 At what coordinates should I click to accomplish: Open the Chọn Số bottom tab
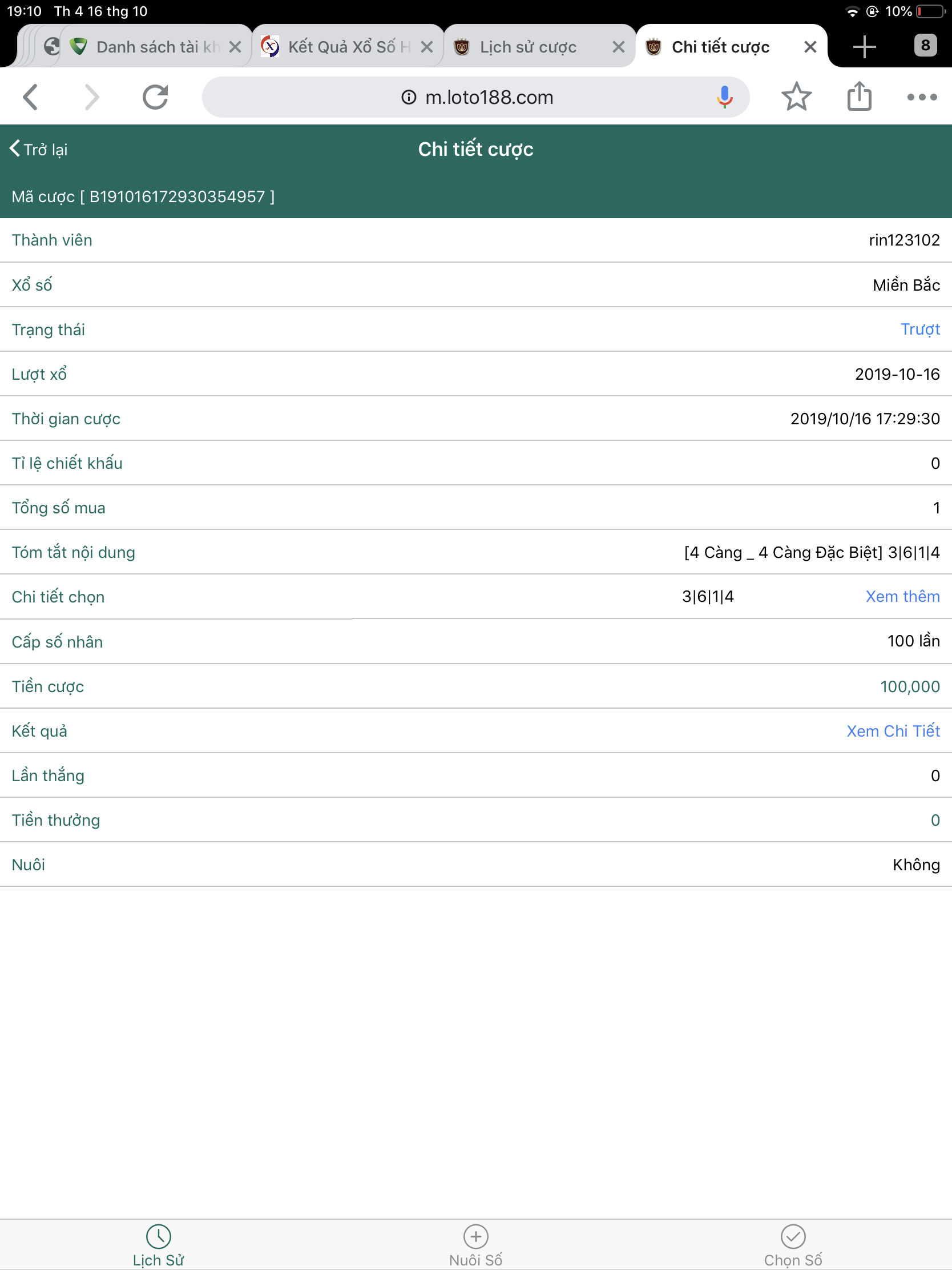point(793,1245)
